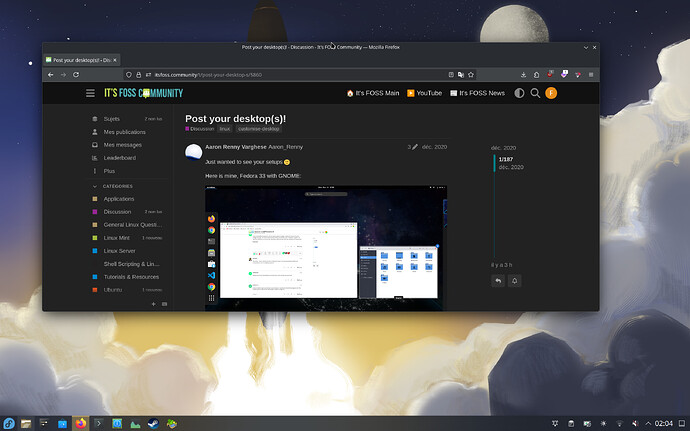The width and height of the screenshot is (690, 431).
Task: Expand the Plus item in sidebar
Action: tap(109, 171)
